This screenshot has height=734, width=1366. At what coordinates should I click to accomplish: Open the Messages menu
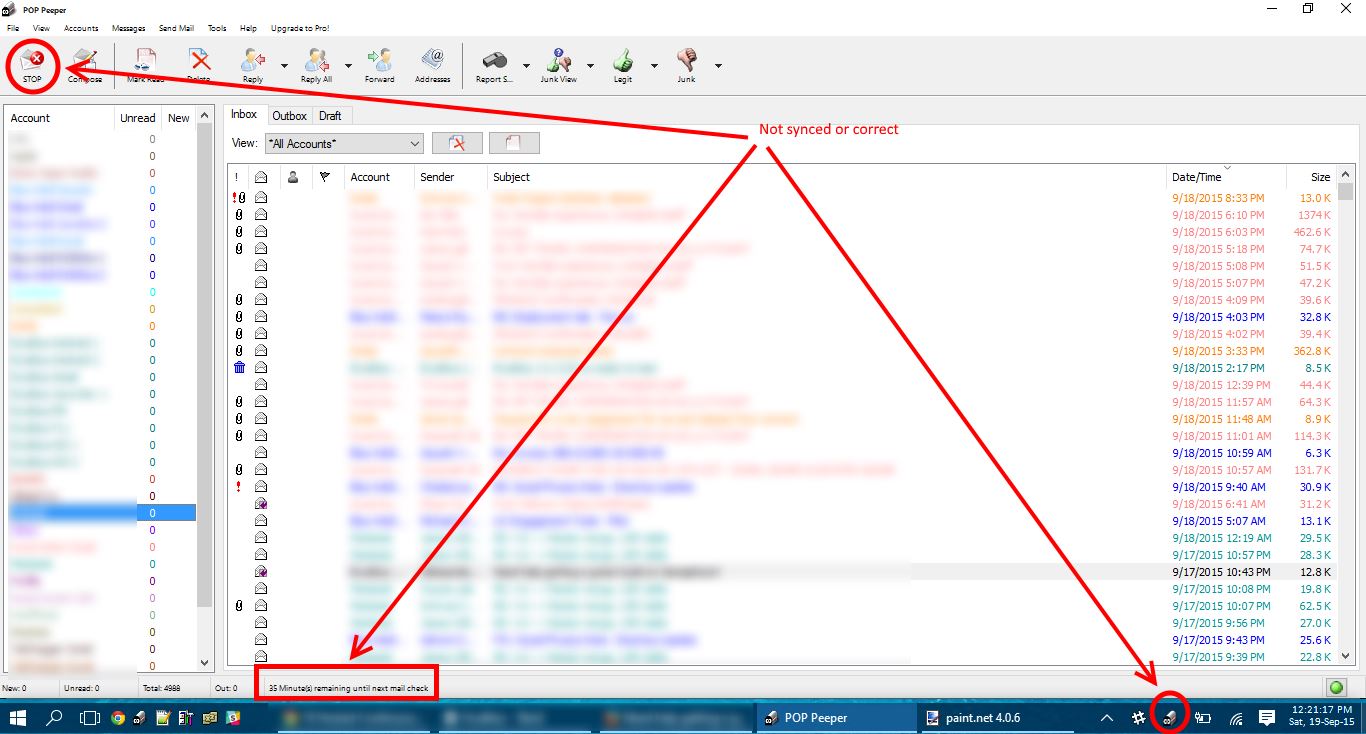point(128,28)
